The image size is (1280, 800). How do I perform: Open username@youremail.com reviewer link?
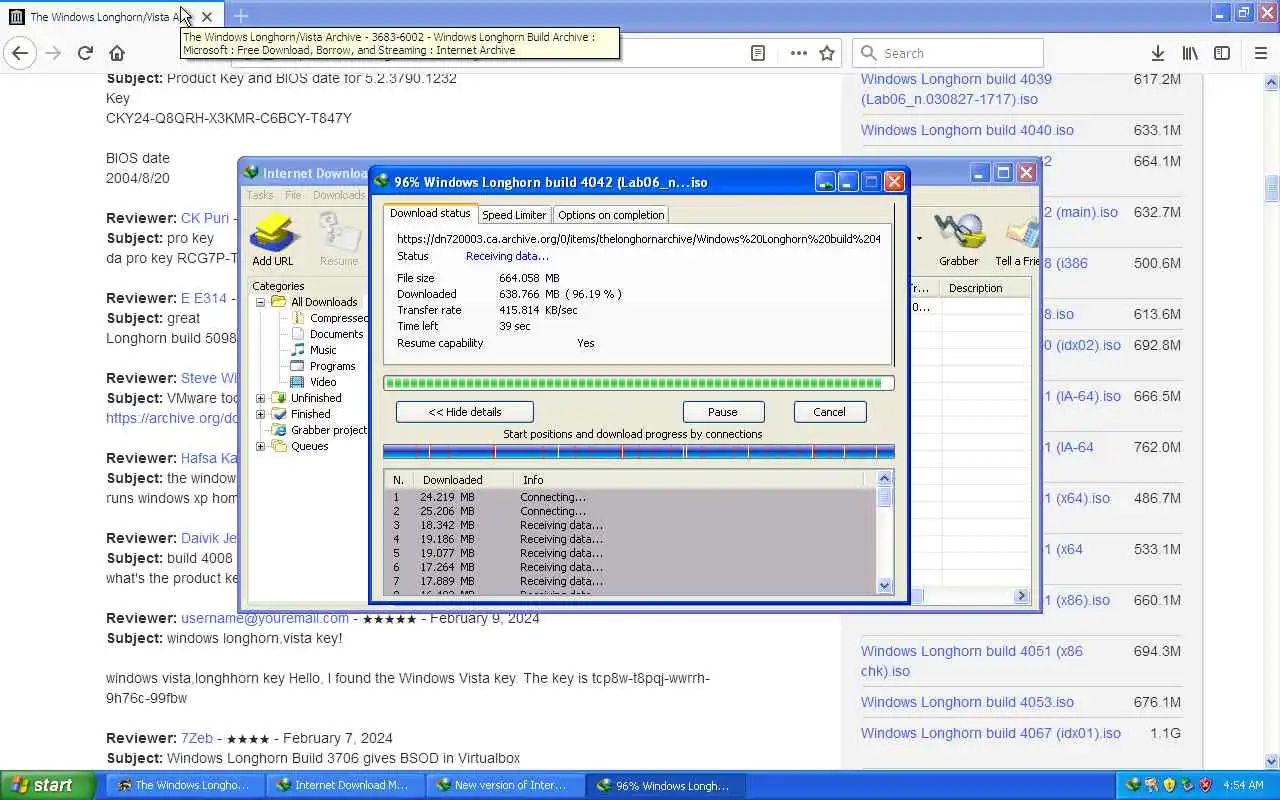coord(265,618)
